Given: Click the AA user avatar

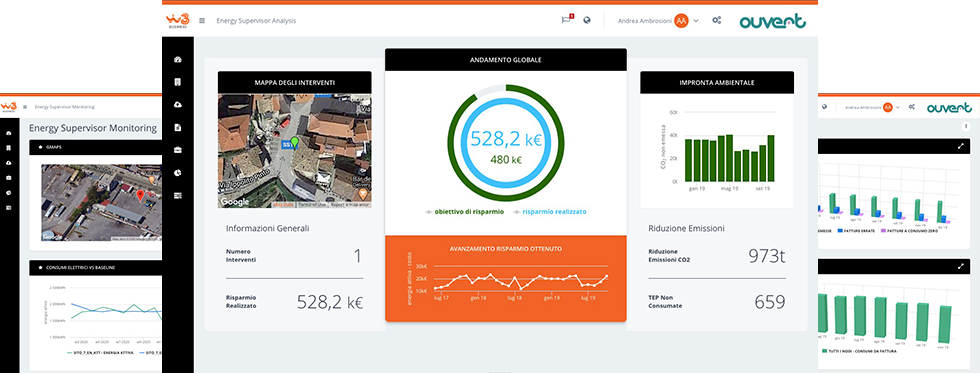Looking at the screenshot, I should (x=681, y=21).
